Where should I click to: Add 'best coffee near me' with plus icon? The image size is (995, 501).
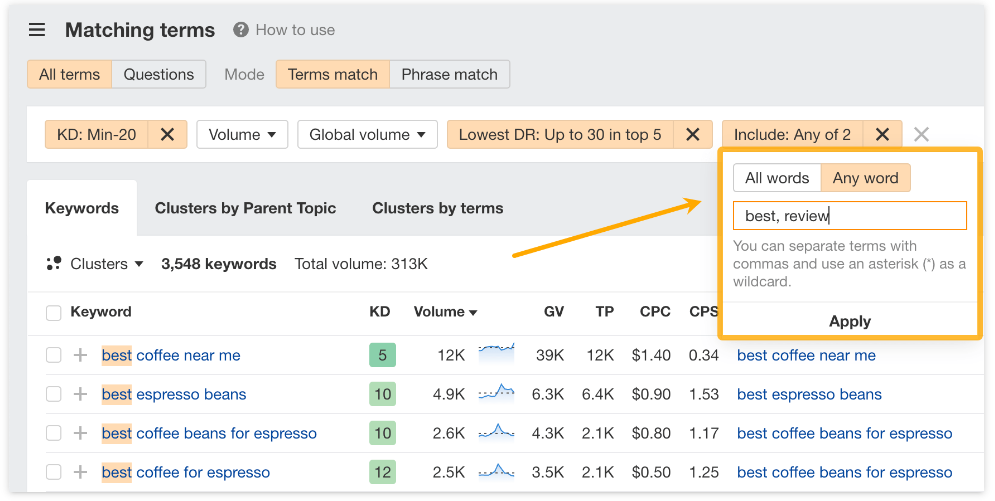click(81, 355)
